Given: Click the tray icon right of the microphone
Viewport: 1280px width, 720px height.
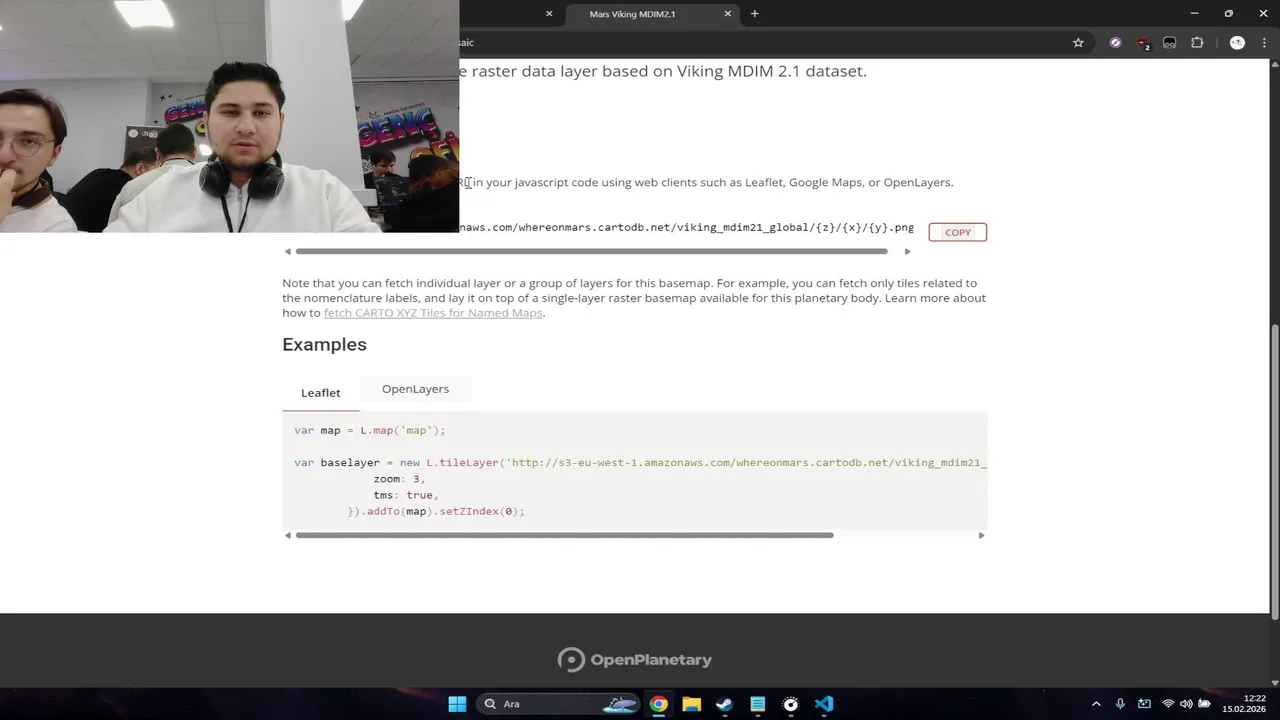Looking at the screenshot, I should click(x=1144, y=704).
